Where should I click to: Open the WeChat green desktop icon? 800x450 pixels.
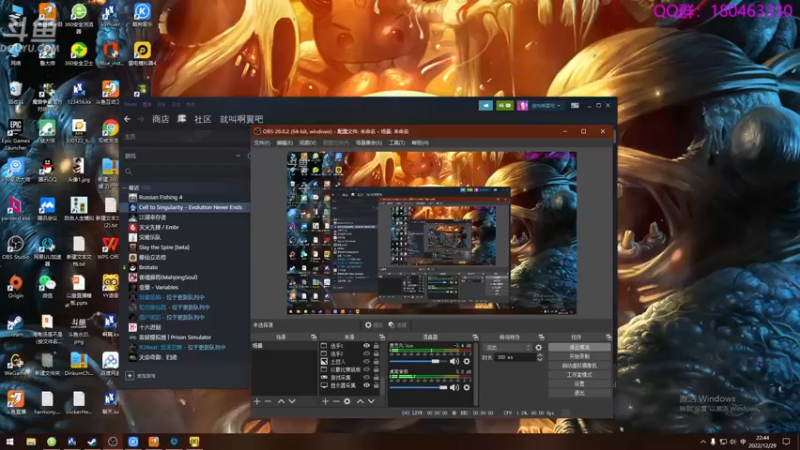pyautogui.click(x=47, y=286)
